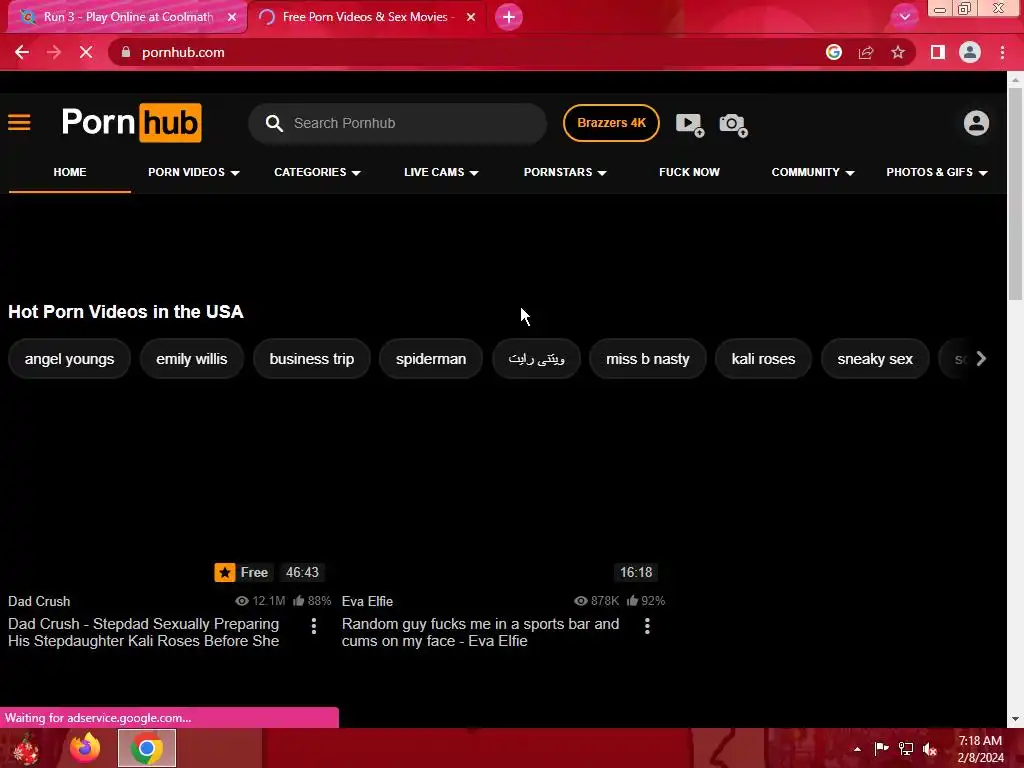Select the Home navigation tab

pos(70,172)
